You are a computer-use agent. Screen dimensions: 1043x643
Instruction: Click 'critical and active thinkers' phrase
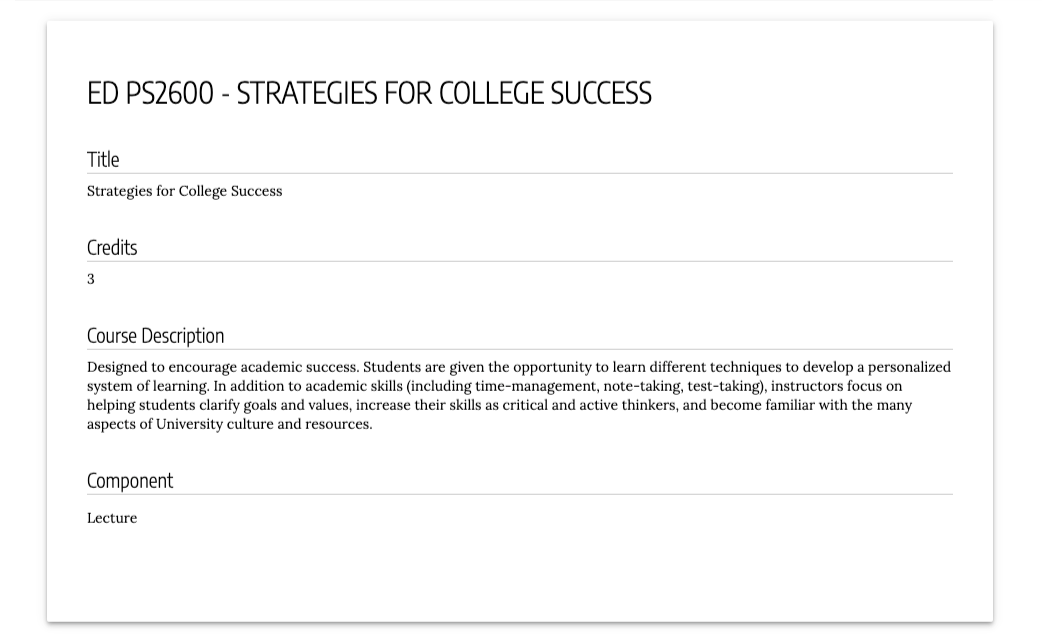coord(589,406)
